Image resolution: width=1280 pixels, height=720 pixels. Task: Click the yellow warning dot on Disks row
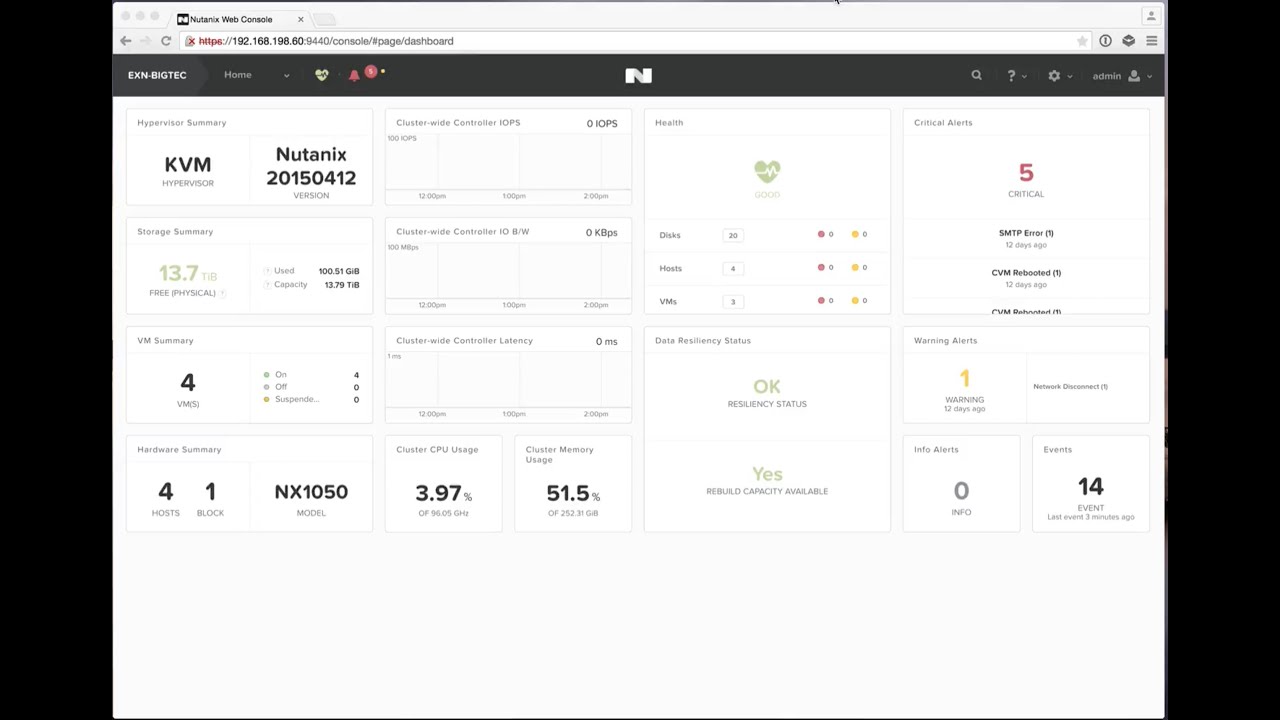(855, 234)
